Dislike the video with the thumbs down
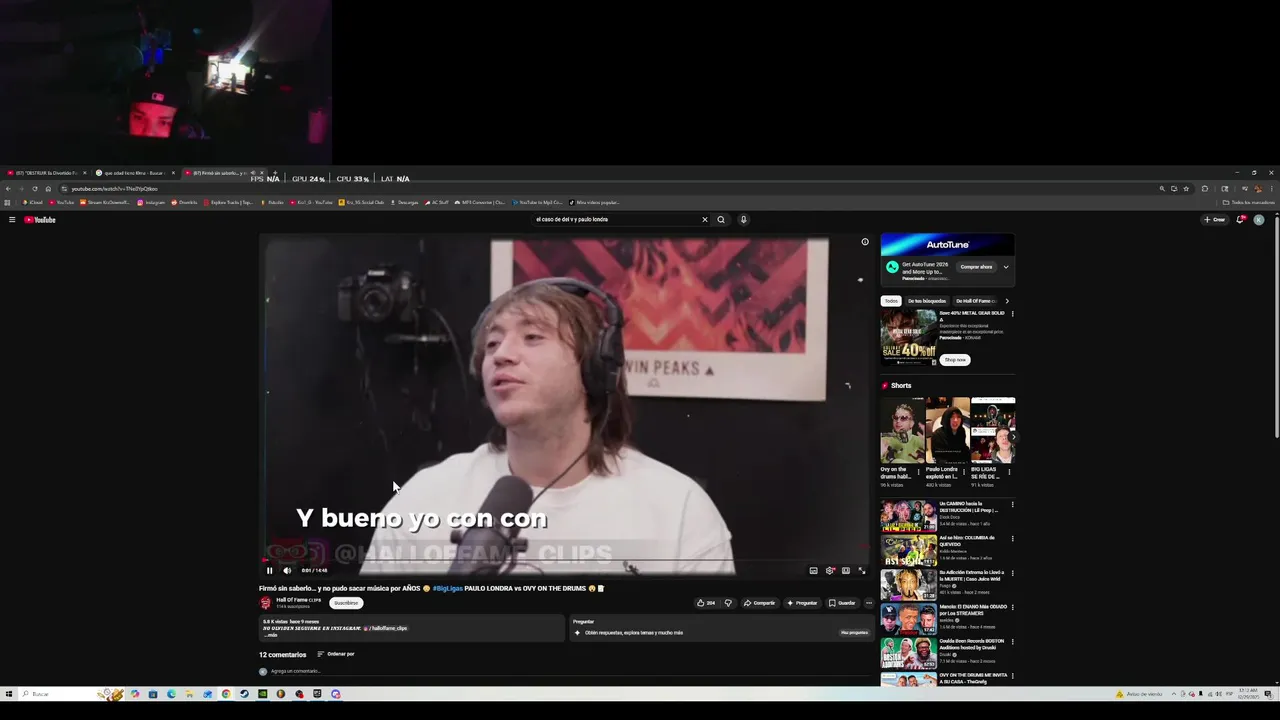This screenshot has height=720, width=1280. pos(728,603)
